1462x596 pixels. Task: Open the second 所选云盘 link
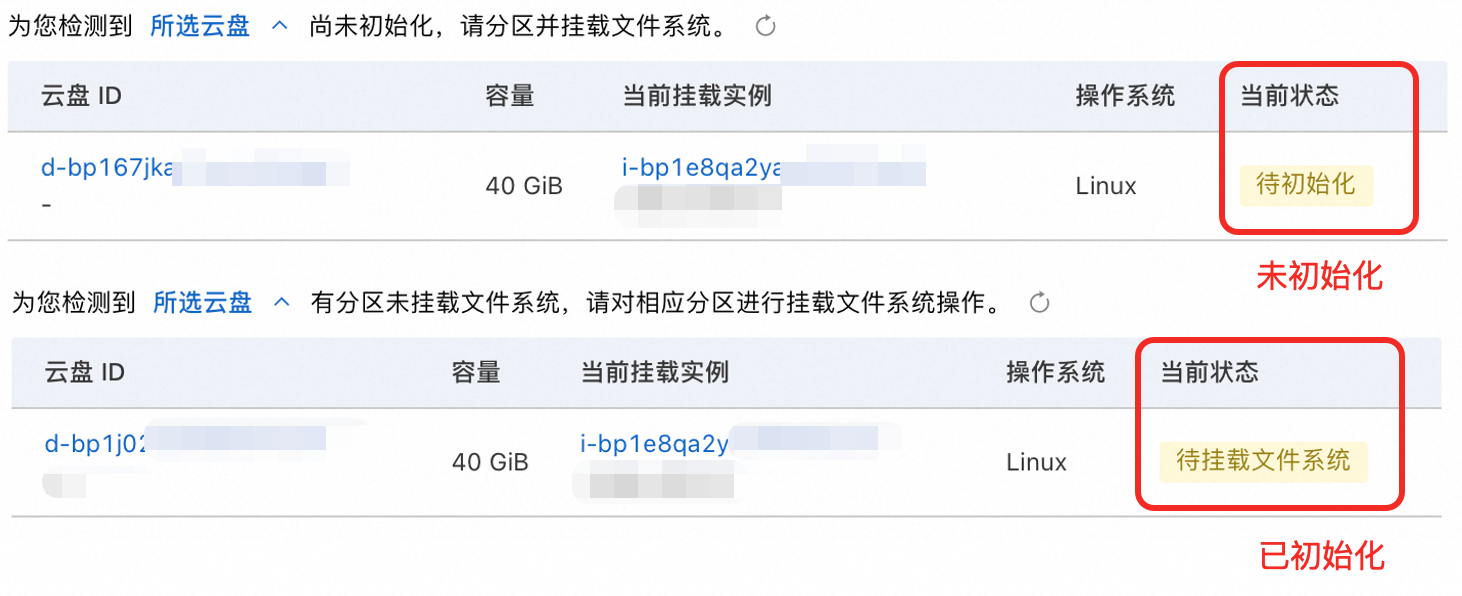tap(203, 302)
